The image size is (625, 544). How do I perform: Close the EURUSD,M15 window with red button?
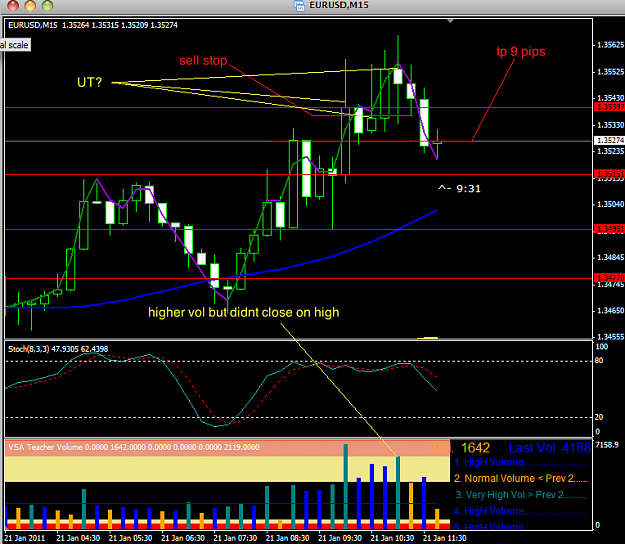coord(13,5)
